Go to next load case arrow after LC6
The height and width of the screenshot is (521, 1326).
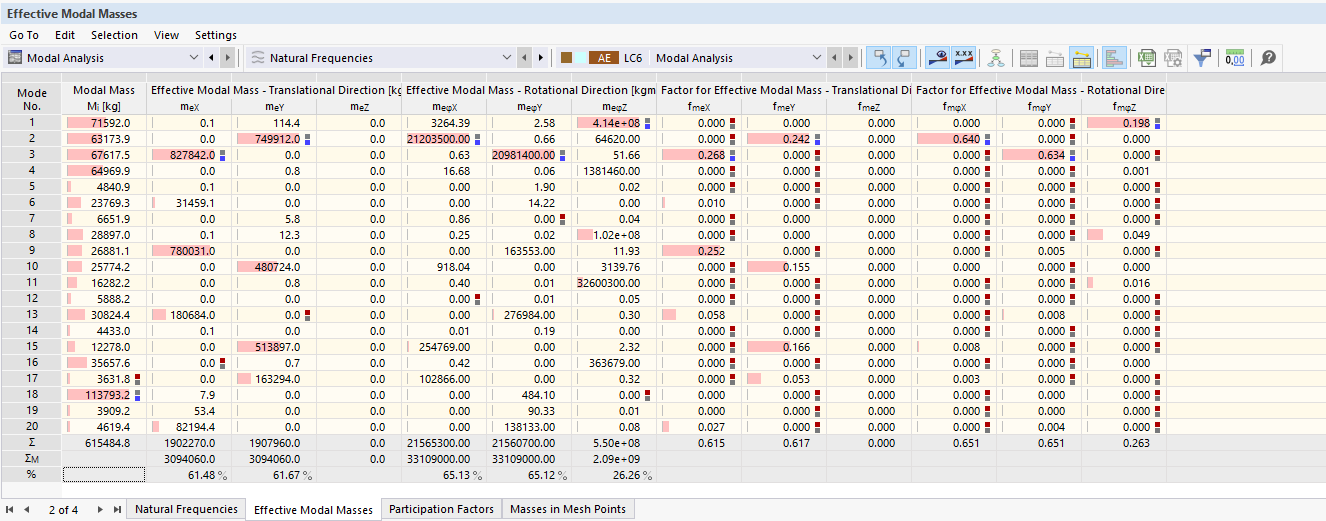(851, 58)
